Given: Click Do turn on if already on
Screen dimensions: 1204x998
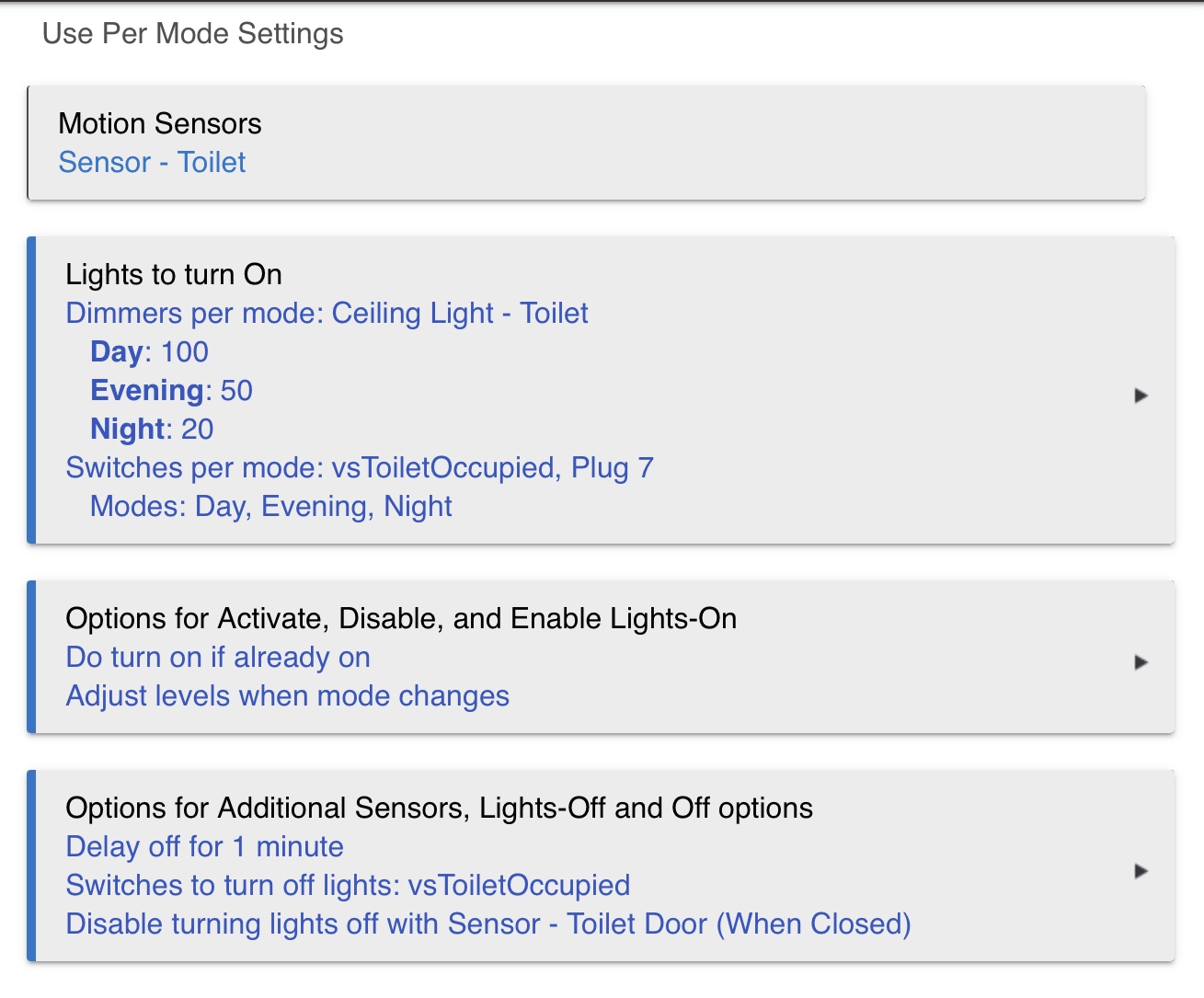Looking at the screenshot, I should click(218, 657).
